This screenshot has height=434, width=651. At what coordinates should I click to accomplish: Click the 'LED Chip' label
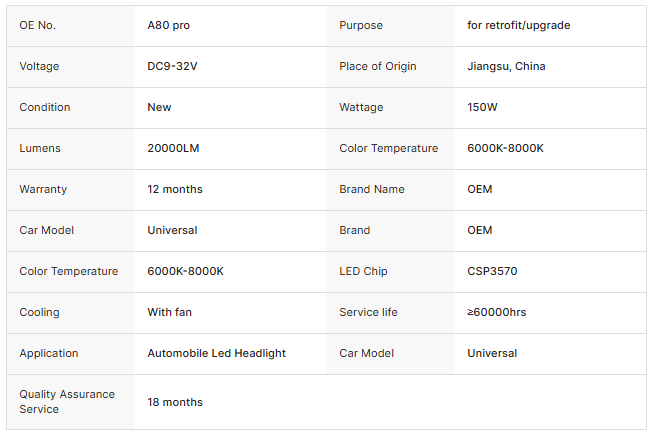[x=363, y=271]
